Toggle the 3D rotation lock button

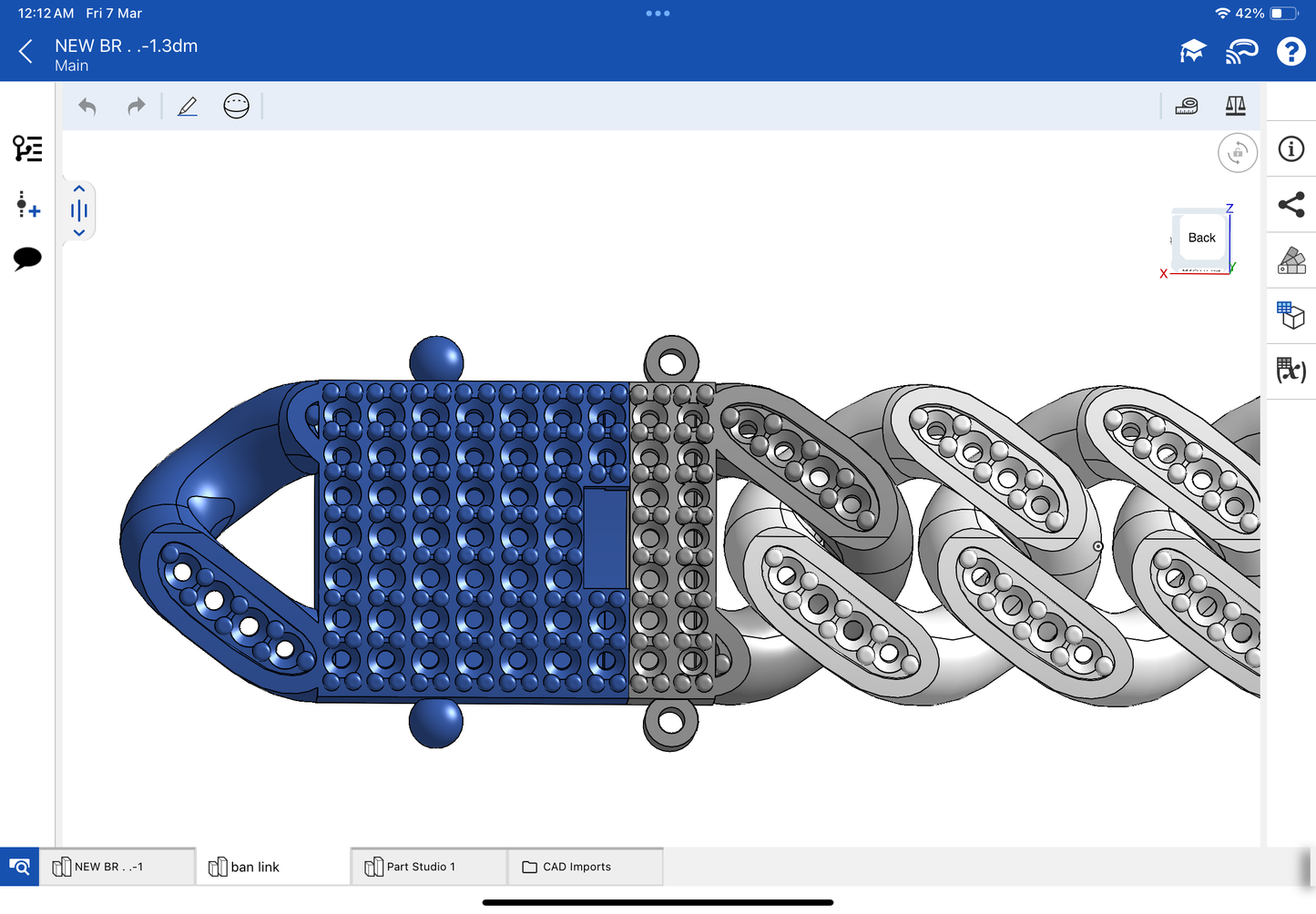pos(1237,153)
